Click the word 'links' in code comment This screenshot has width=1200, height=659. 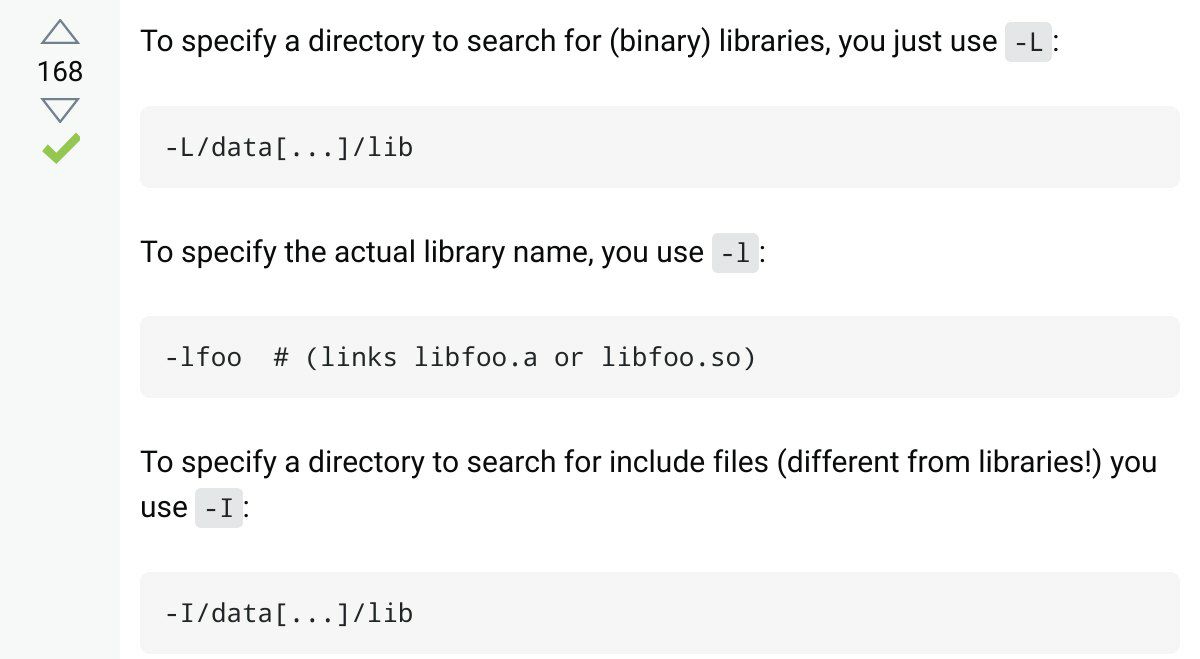coord(359,357)
